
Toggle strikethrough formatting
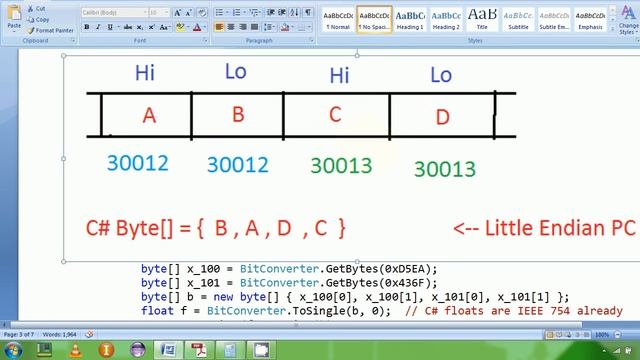[x=128, y=27]
